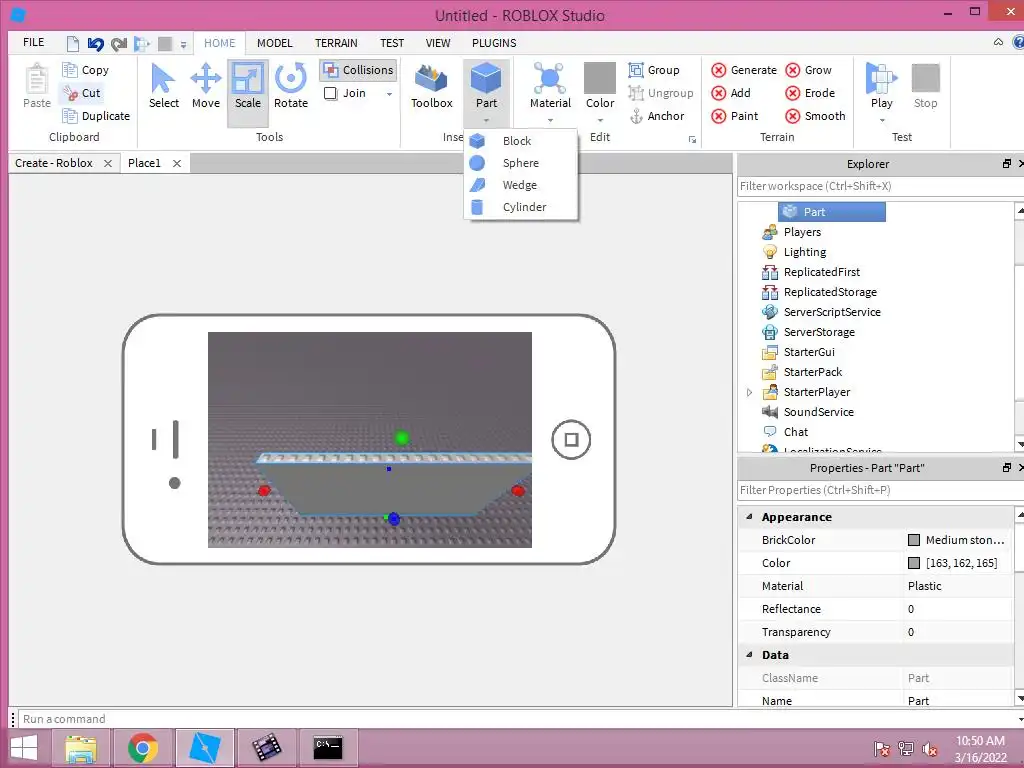Select the Select tool

click(x=163, y=87)
